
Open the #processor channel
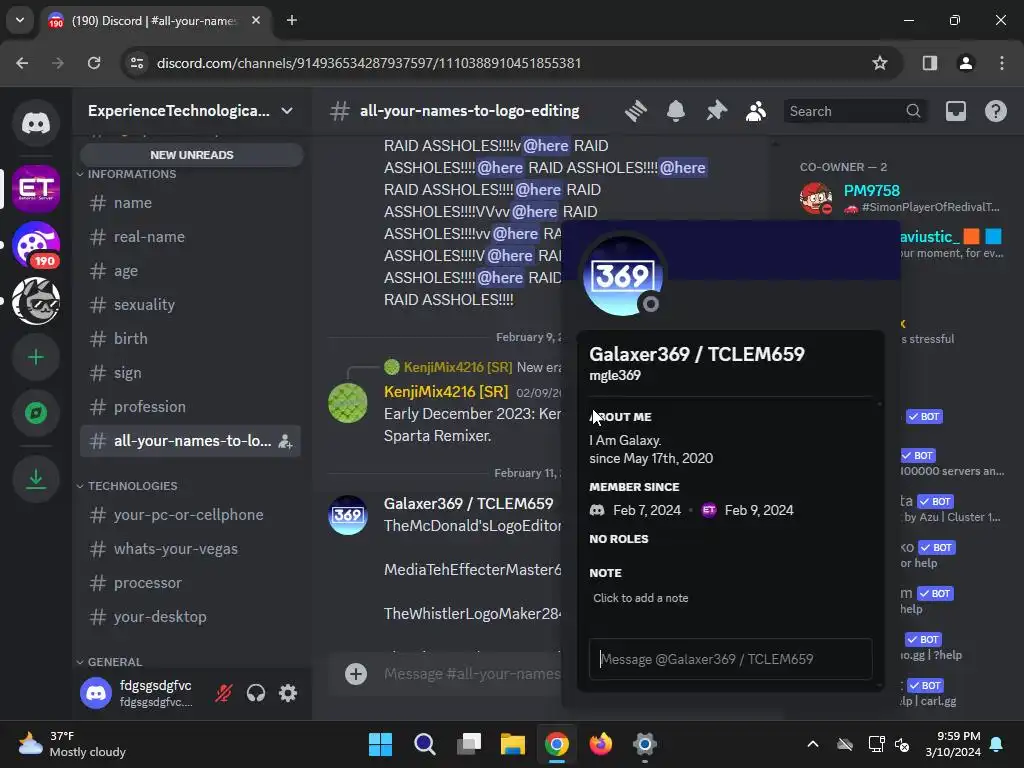[x=190, y=583]
